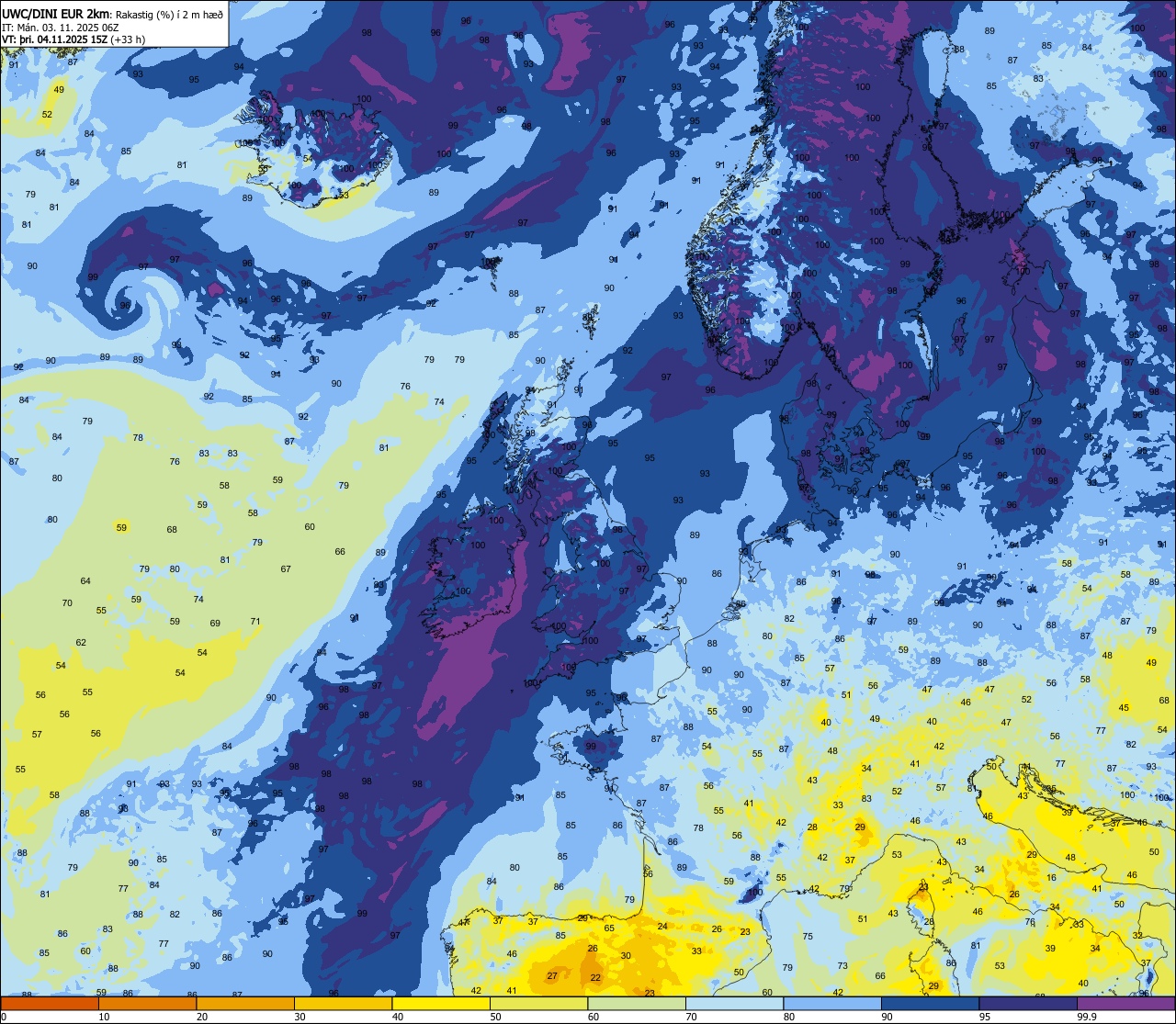Click the 10–20% orange legend swatch

pyautogui.click(x=147, y=1003)
